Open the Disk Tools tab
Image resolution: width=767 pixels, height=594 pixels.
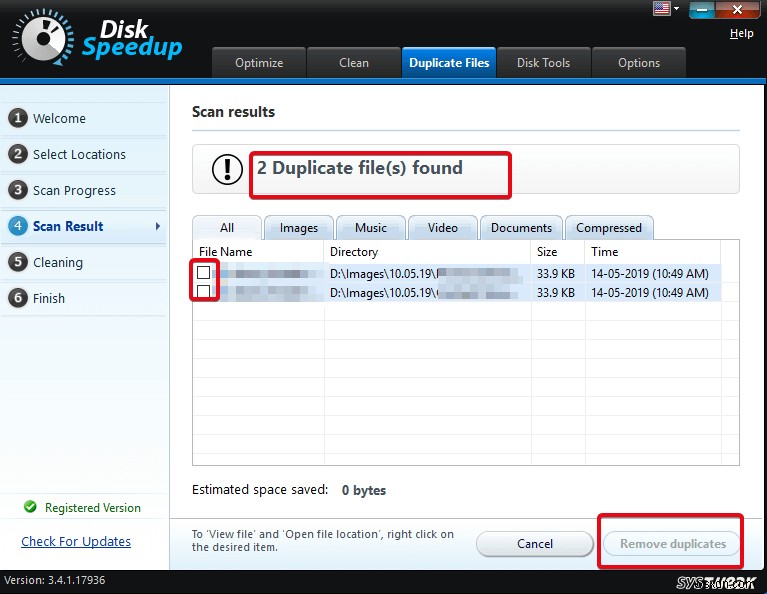[543, 63]
